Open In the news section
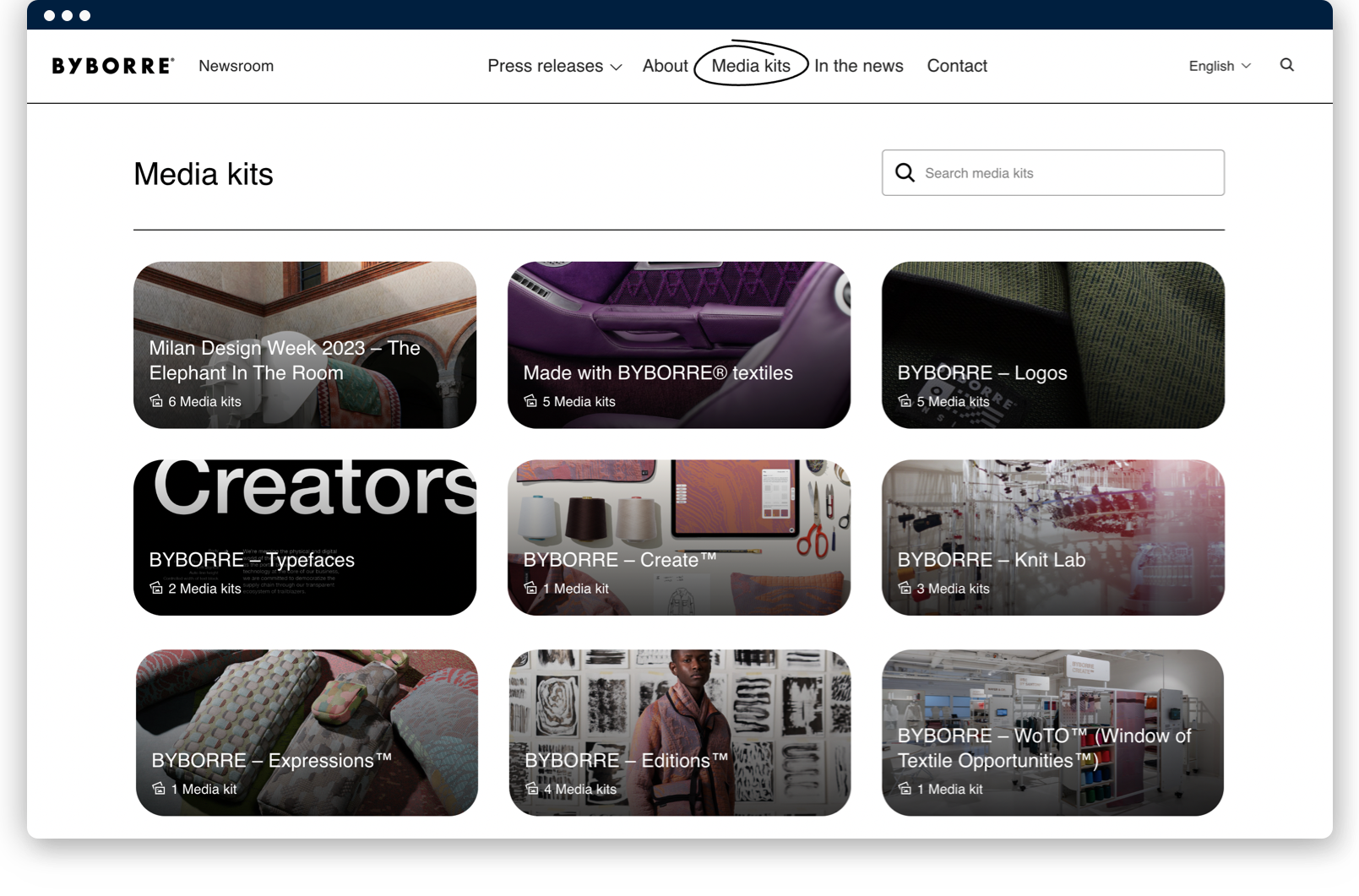 pyautogui.click(x=858, y=66)
